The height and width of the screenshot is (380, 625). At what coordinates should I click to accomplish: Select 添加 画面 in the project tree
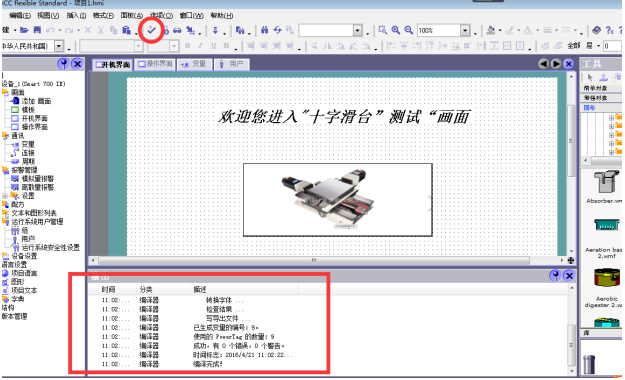(x=36, y=101)
